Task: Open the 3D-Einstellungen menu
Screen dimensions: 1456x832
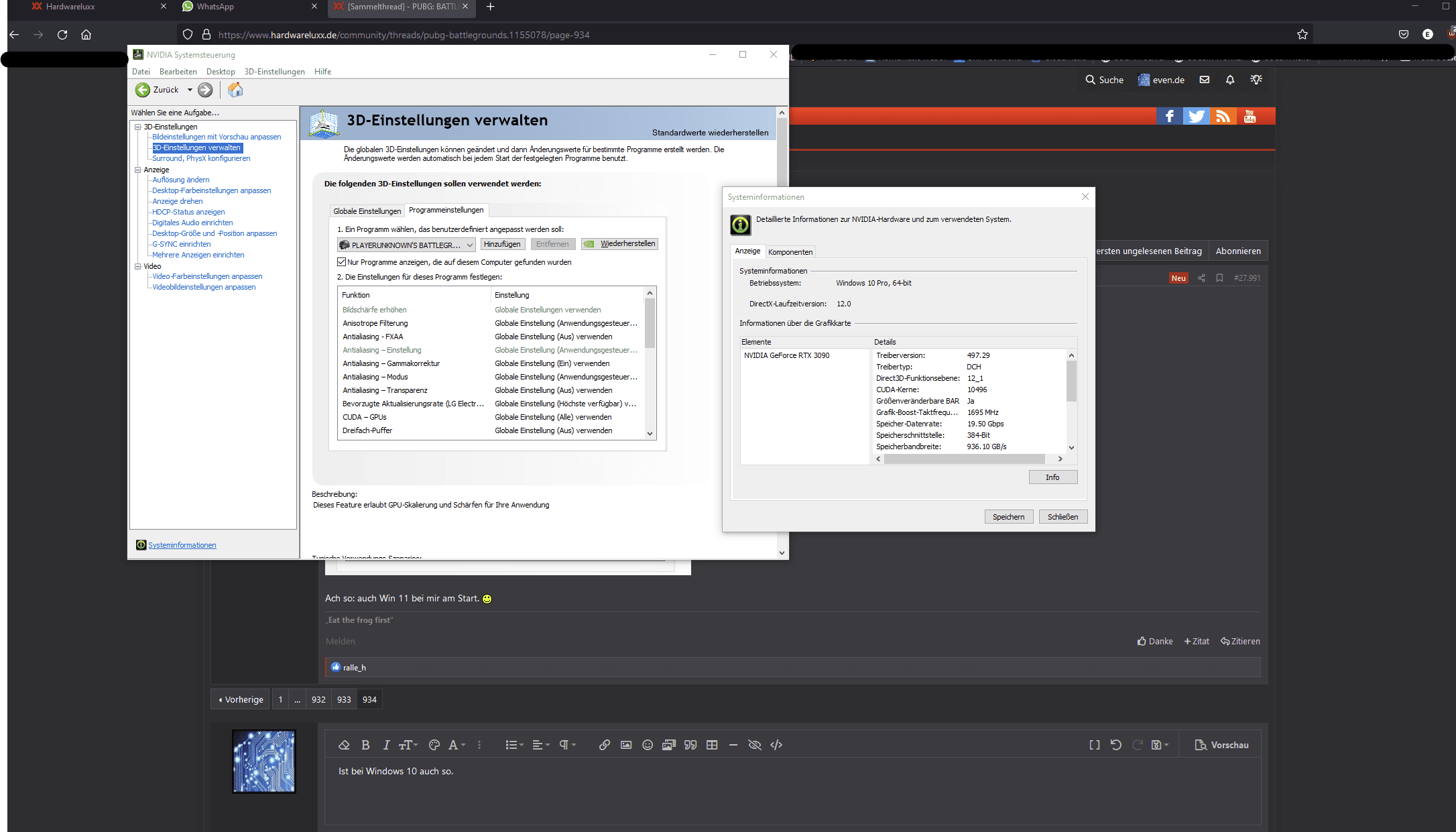Action: (274, 72)
